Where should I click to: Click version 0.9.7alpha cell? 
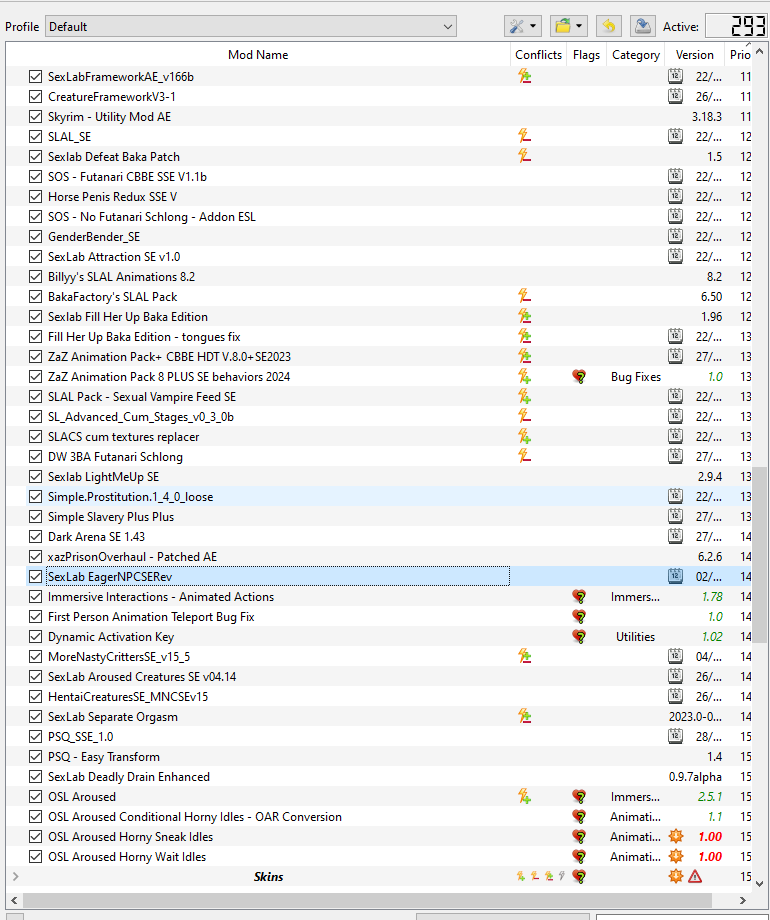click(695, 776)
